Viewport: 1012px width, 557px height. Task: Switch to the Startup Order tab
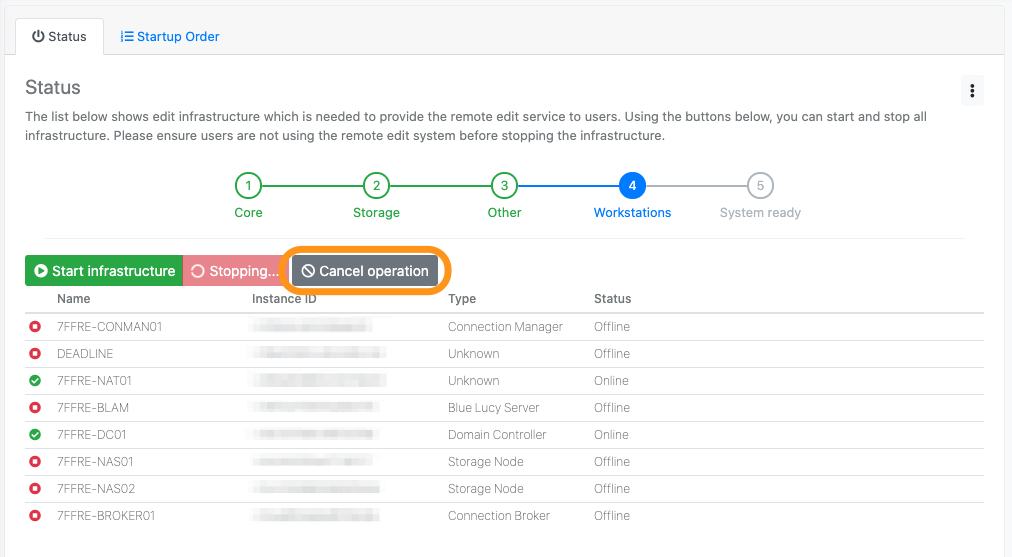tap(169, 37)
